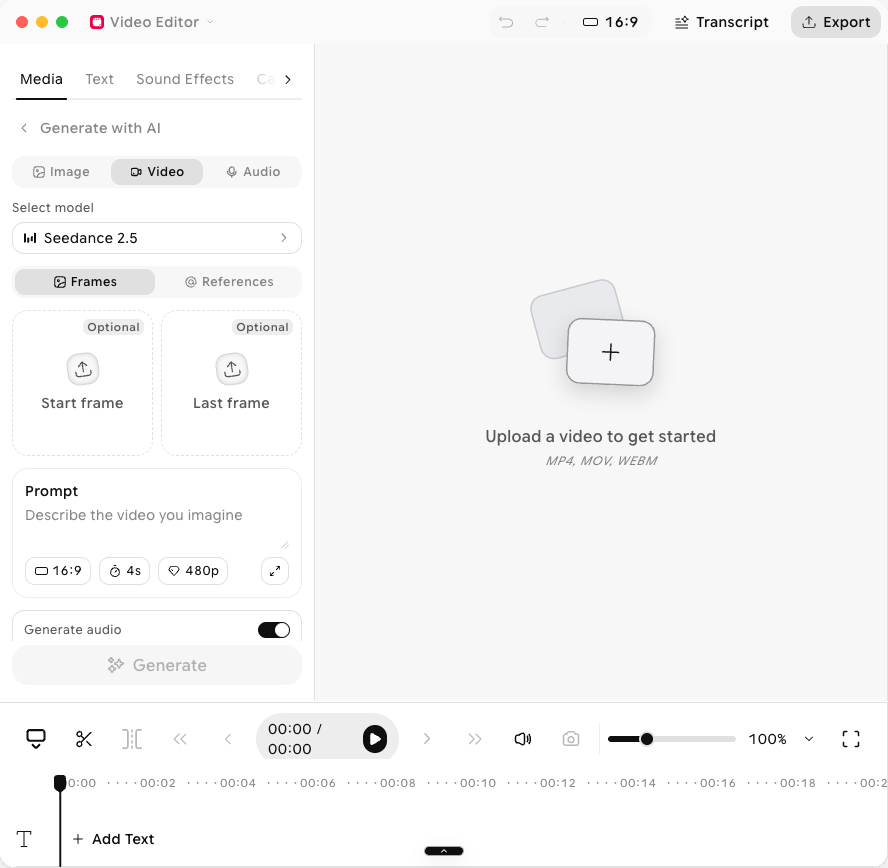Change the 480p resolution setting
The width and height of the screenshot is (888, 868).
pos(193,571)
